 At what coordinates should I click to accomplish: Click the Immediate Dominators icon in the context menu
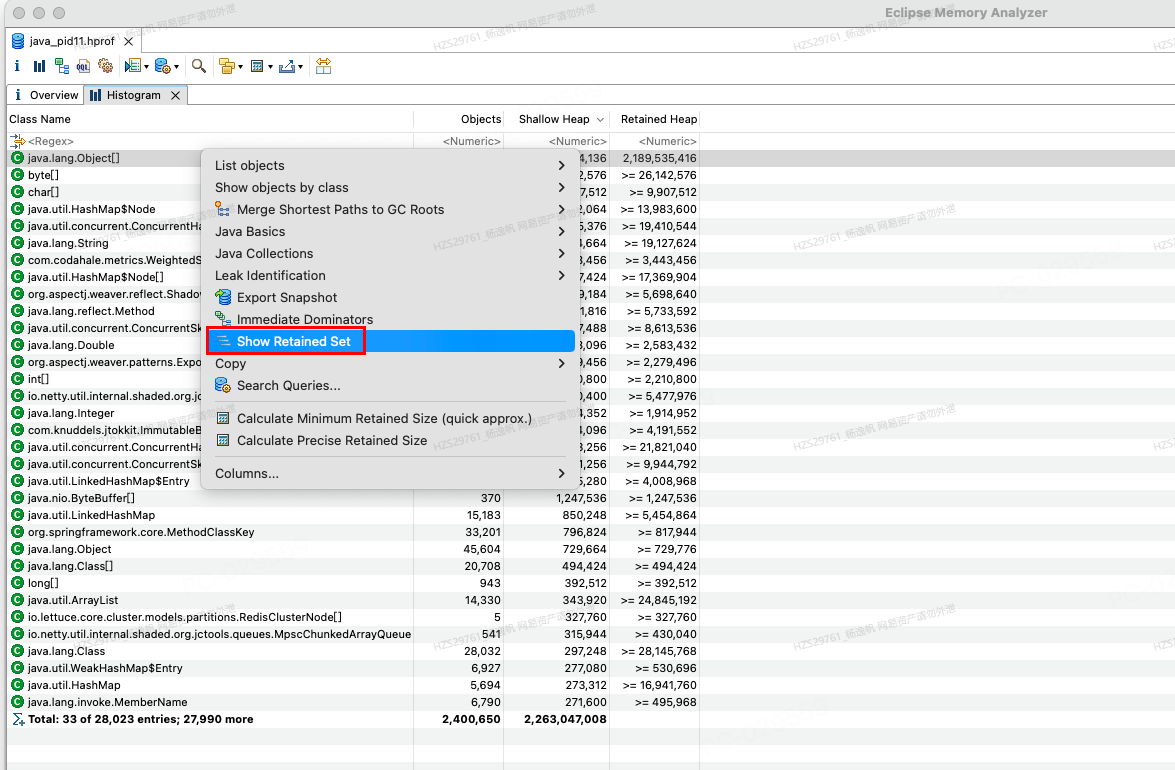(223, 319)
